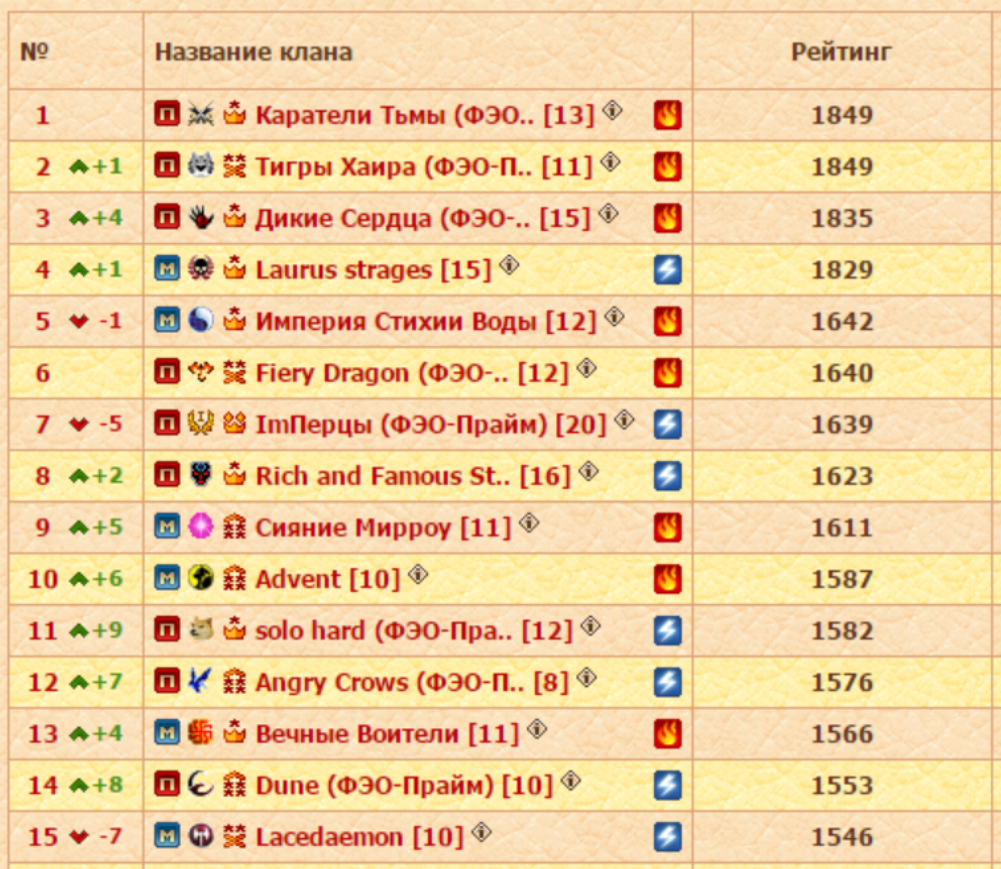This screenshot has height=869, width=1001.
Task: Click the fire icon in Сияние Мирроу row
Action: pyautogui.click(x=667, y=528)
